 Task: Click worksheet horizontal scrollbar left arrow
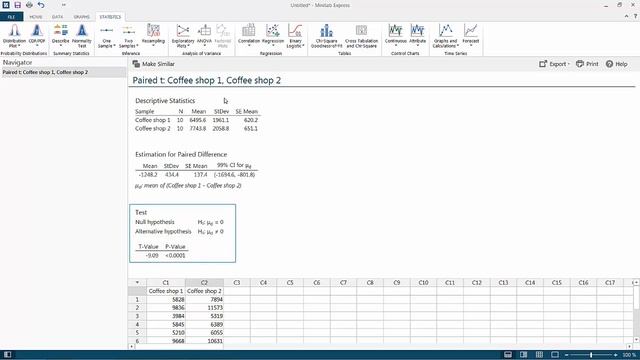[131, 347]
